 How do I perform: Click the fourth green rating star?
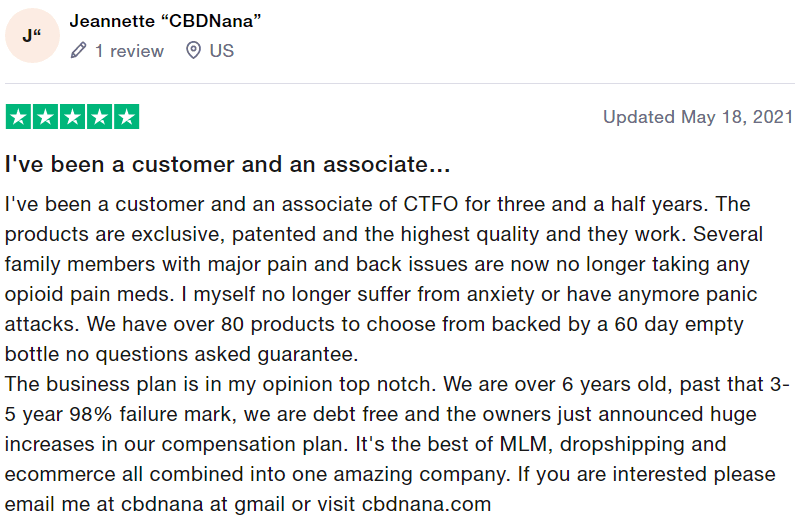click(x=99, y=117)
